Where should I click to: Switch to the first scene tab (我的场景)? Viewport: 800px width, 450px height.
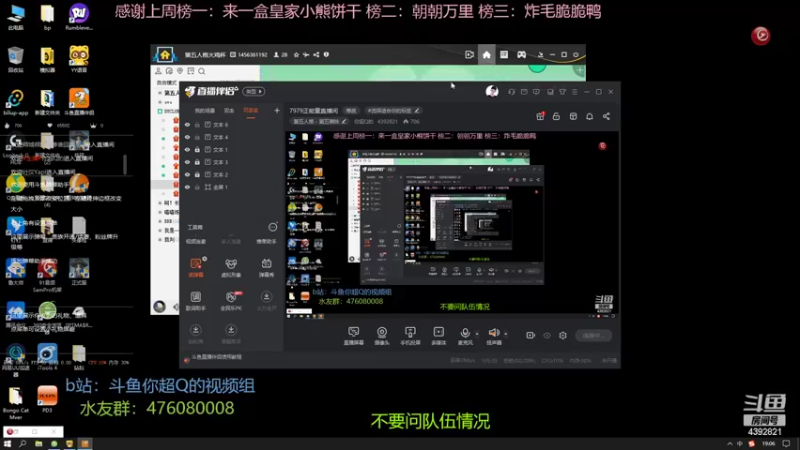point(205,110)
